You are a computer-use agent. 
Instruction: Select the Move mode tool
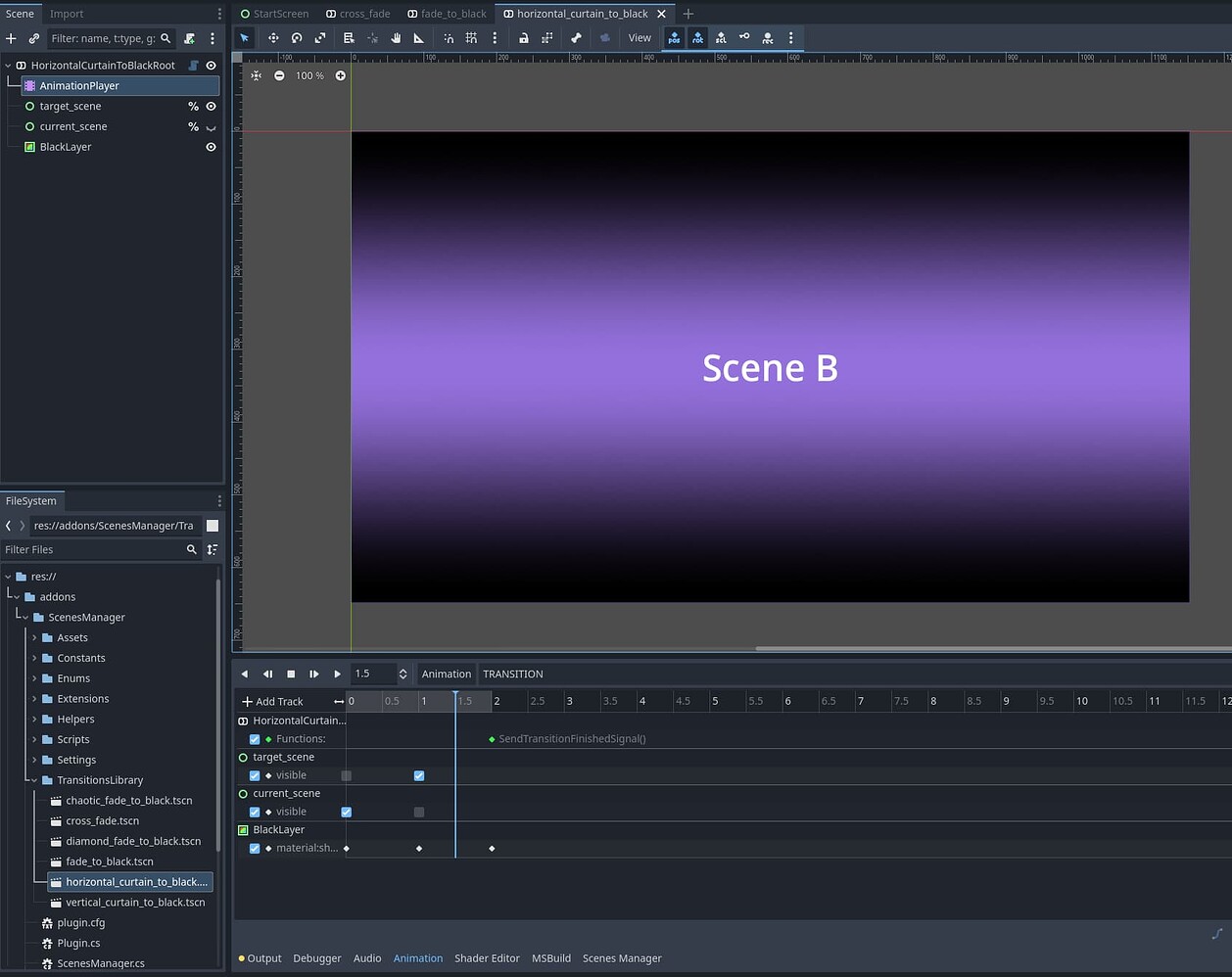(x=273, y=37)
